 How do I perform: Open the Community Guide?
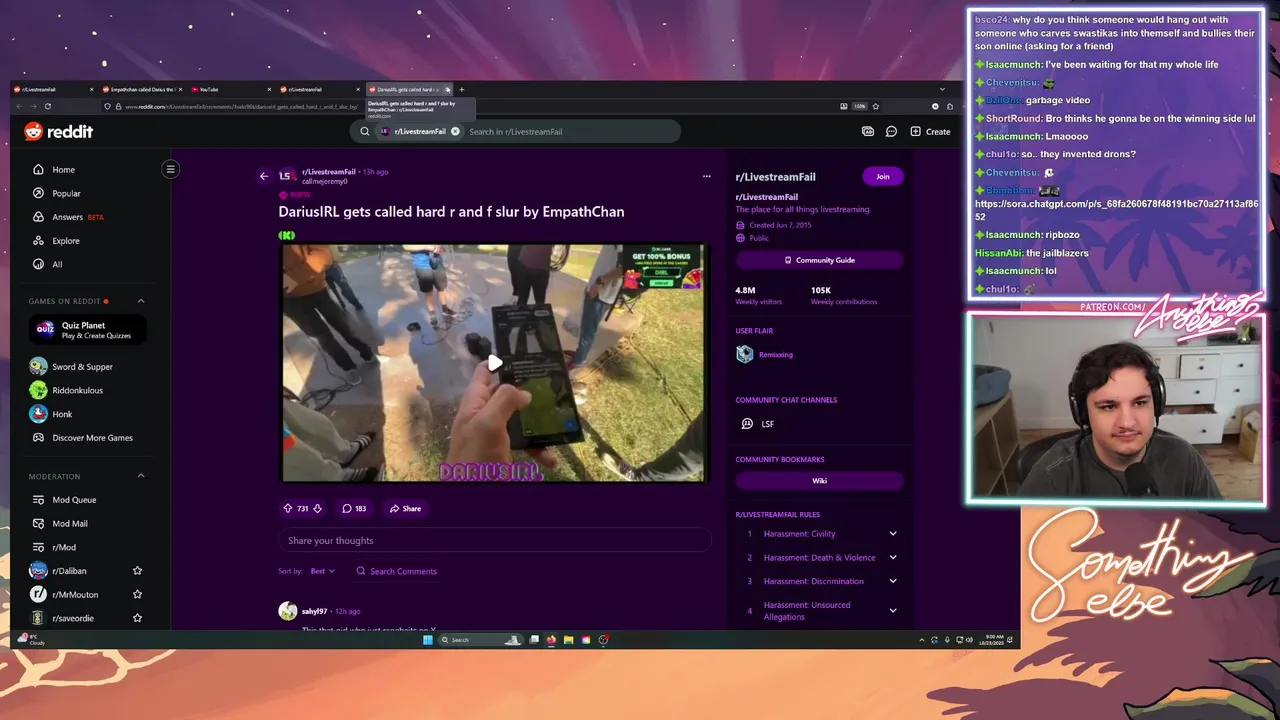tap(819, 260)
